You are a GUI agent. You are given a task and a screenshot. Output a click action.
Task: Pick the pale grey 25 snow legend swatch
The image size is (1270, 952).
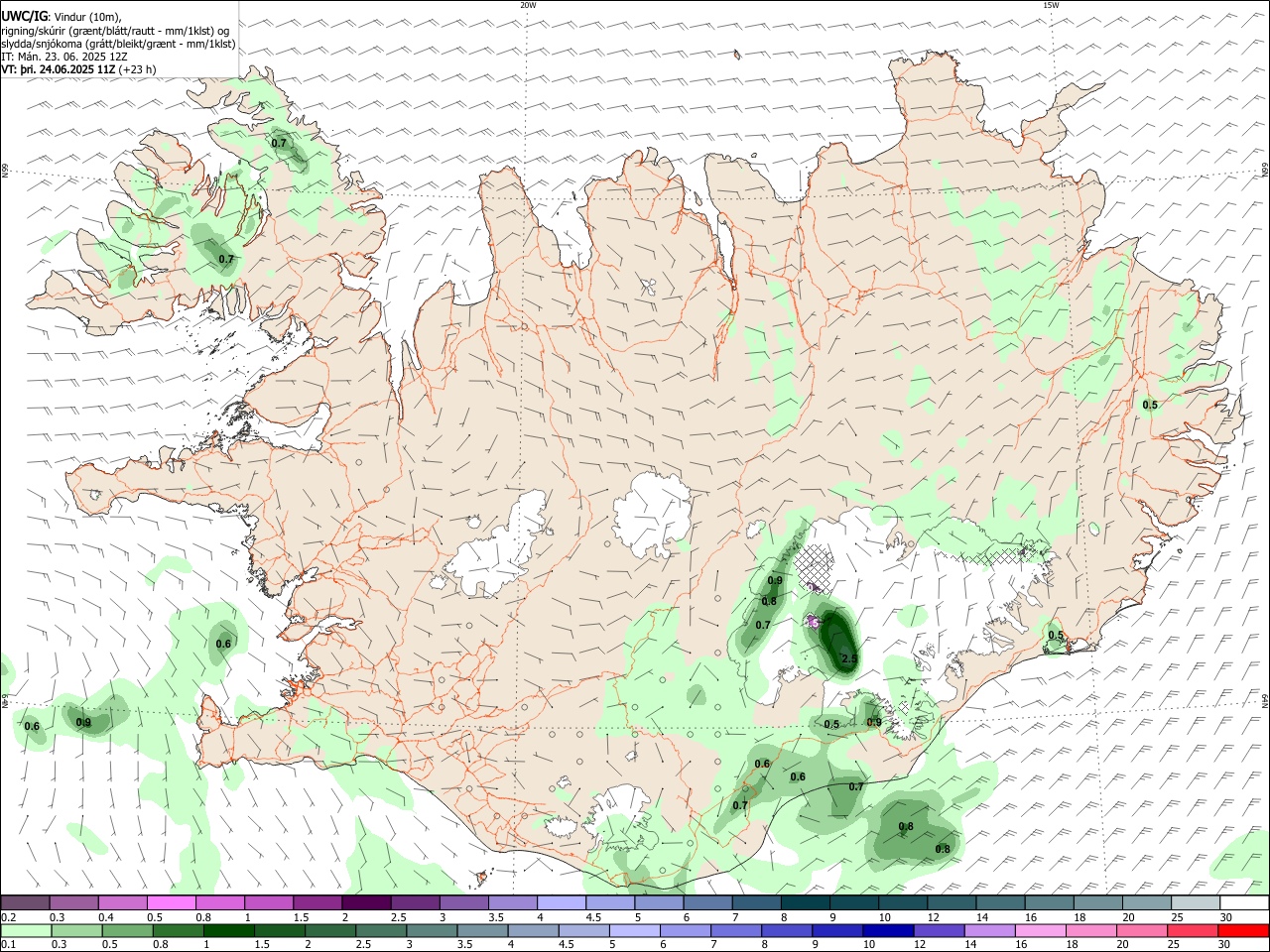pyautogui.click(x=1196, y=902)
